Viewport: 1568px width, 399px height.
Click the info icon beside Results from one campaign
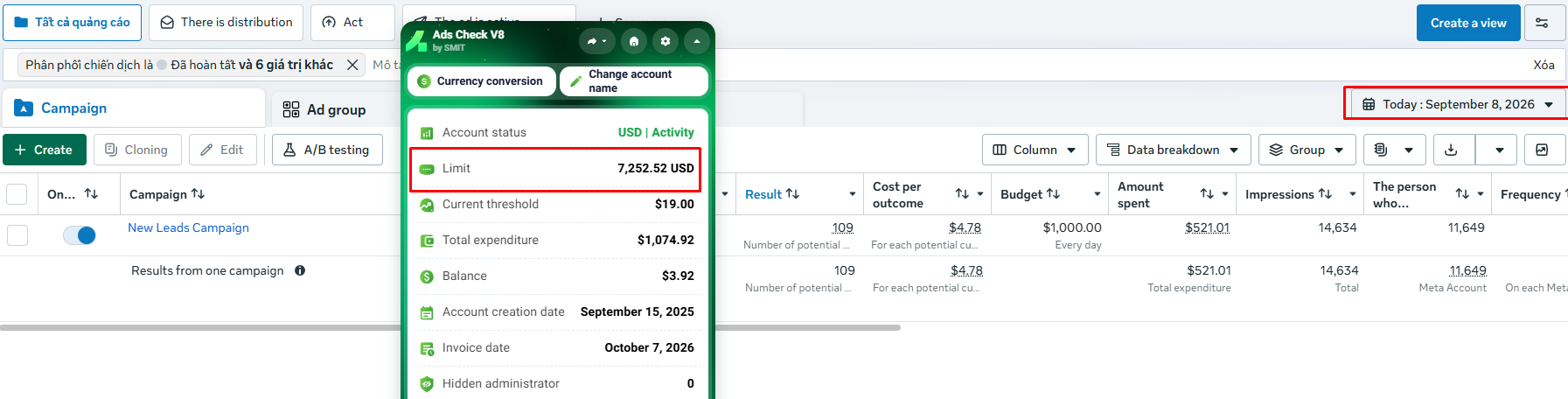pyautogui.click(x=300, y=270)
